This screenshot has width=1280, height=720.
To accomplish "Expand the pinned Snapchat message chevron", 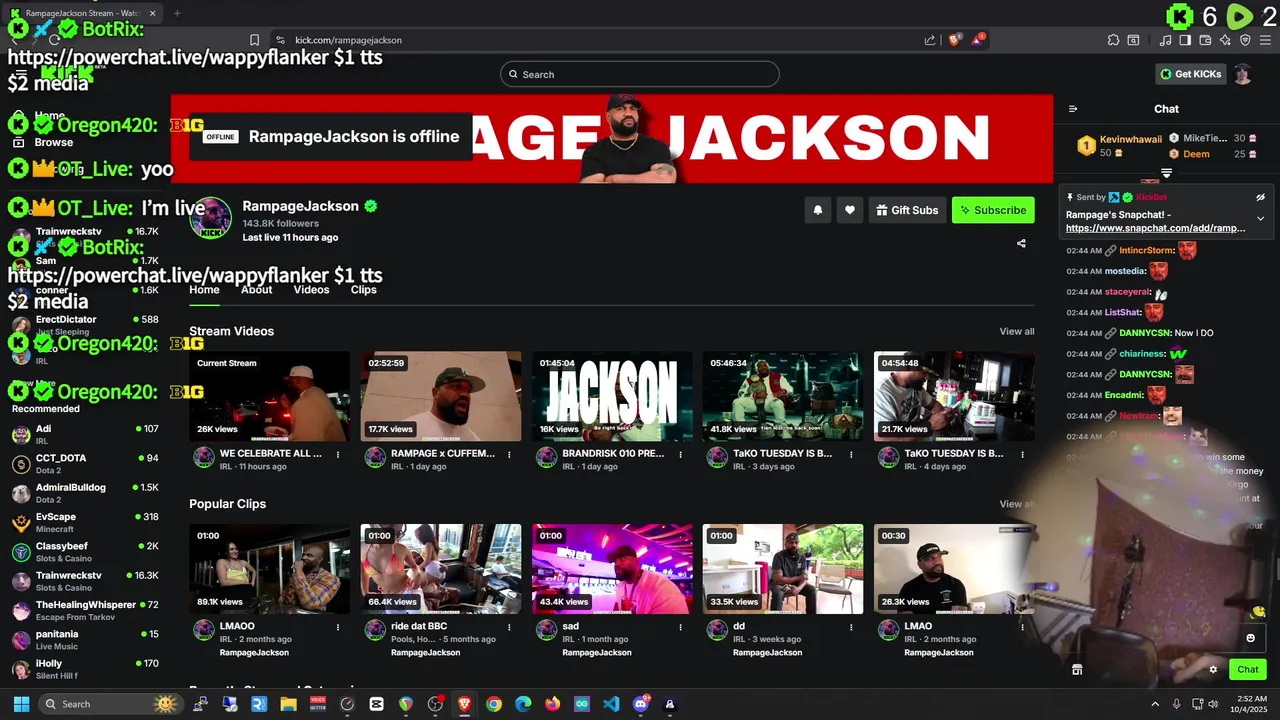I will [1261, 218].
